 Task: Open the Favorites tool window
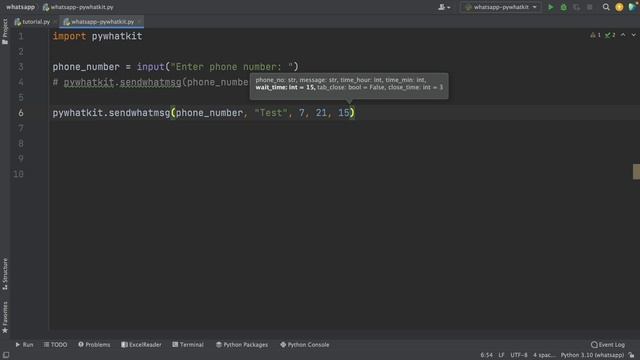coord(5,317)
